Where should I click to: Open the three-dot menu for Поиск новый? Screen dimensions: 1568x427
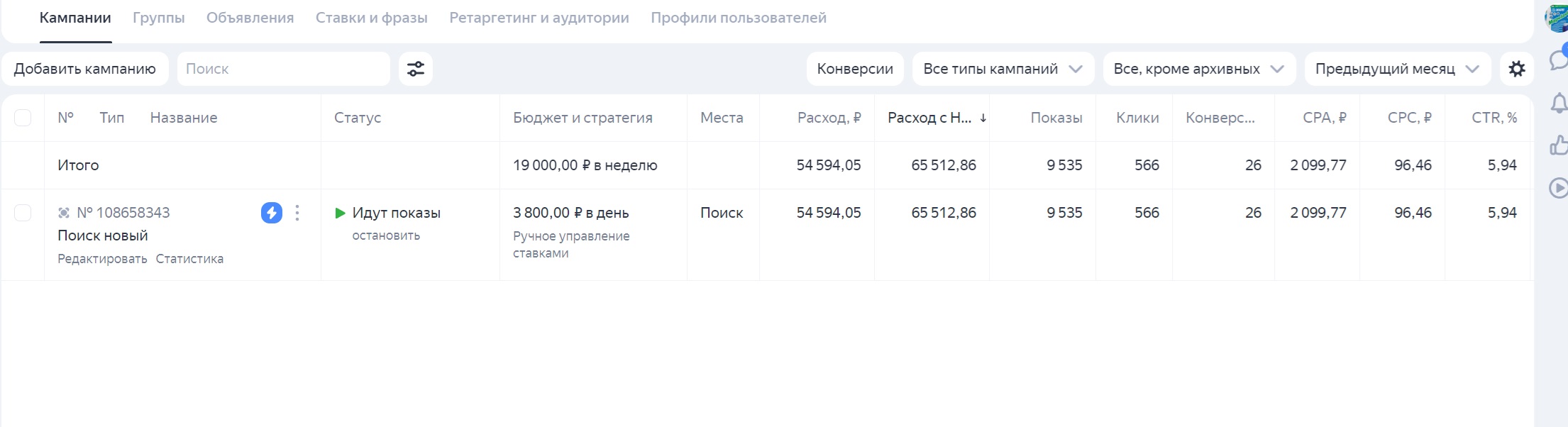[297, 213]
